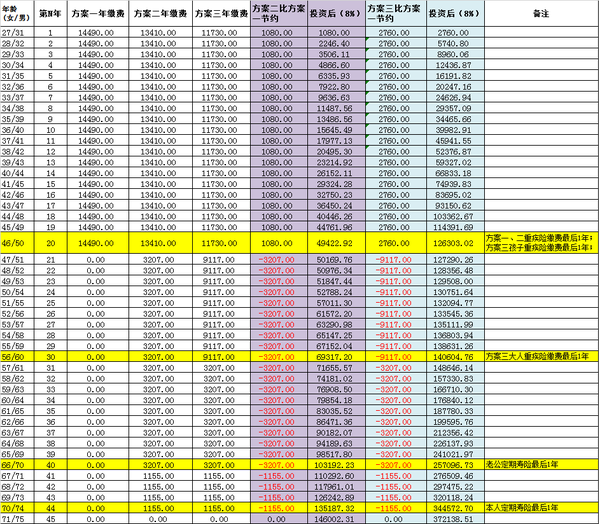The height and width of the screenshot is (524, 600).
Task: Click the value 39982.91
Action: click(x=455, y=130)
